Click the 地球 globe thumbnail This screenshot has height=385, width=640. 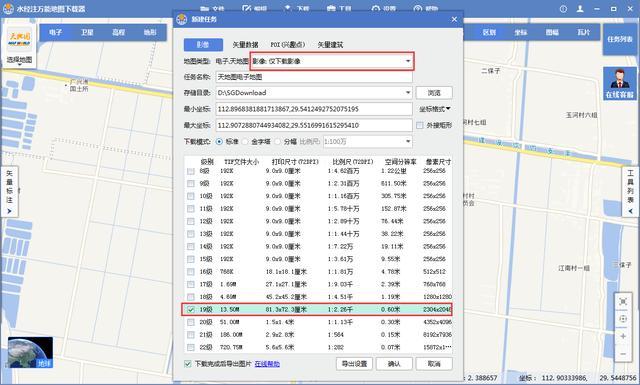pyautogui.click(x=30, y=352)
